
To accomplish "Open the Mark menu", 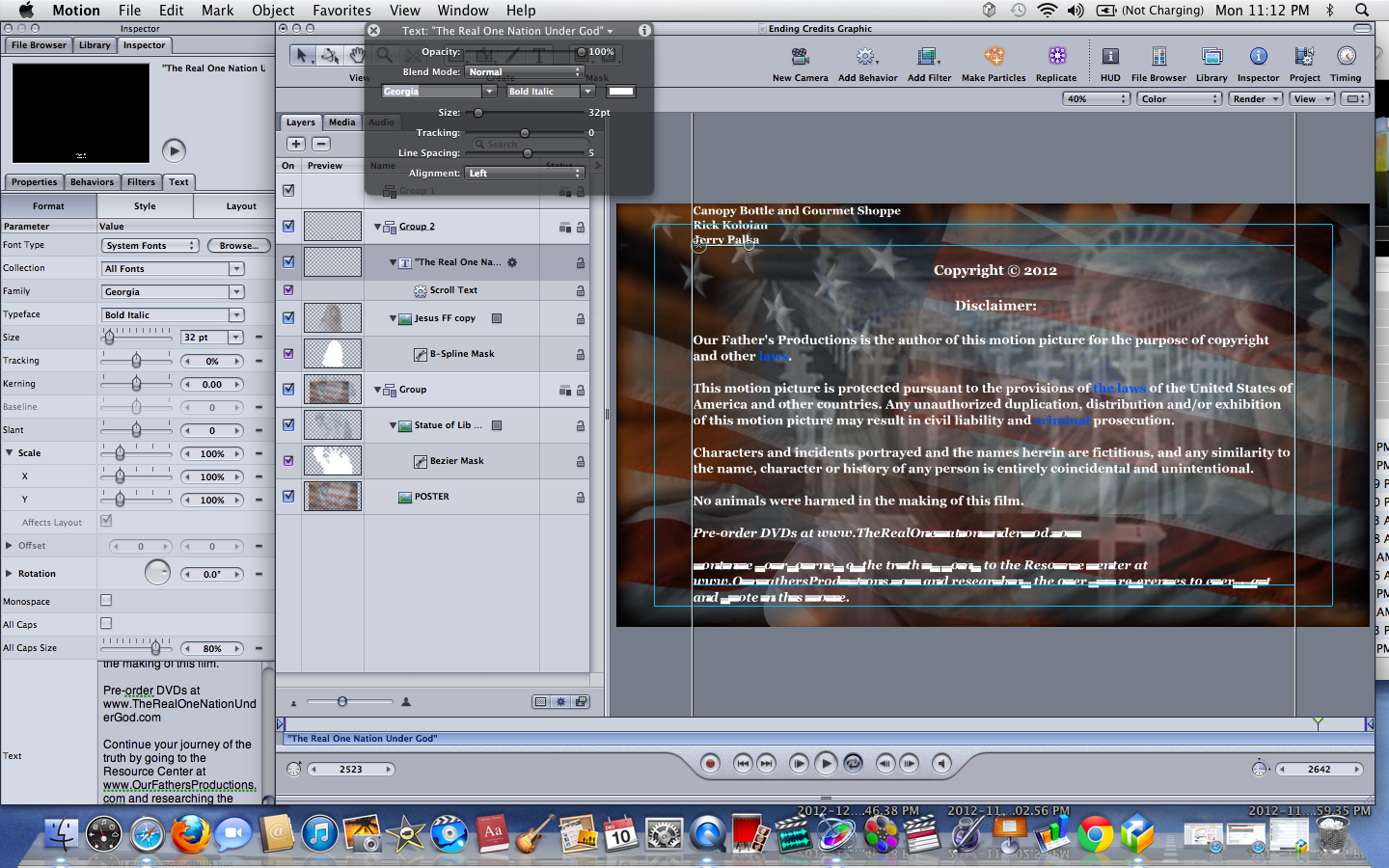I will tap(217, 10).
